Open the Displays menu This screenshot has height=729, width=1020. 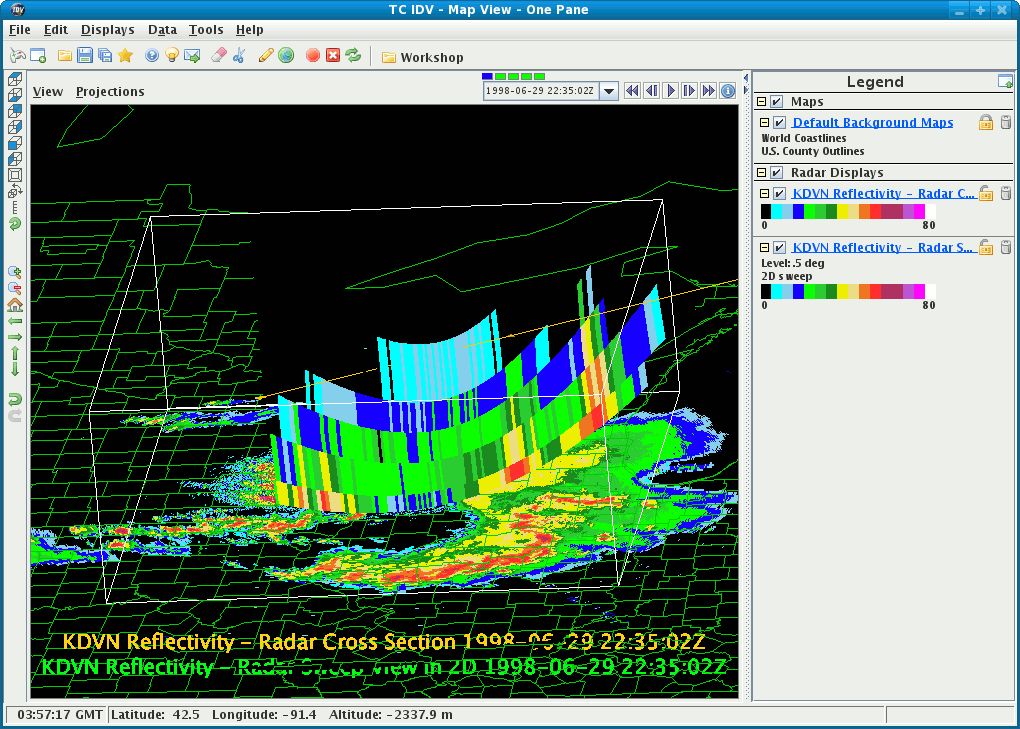(107, 30)
